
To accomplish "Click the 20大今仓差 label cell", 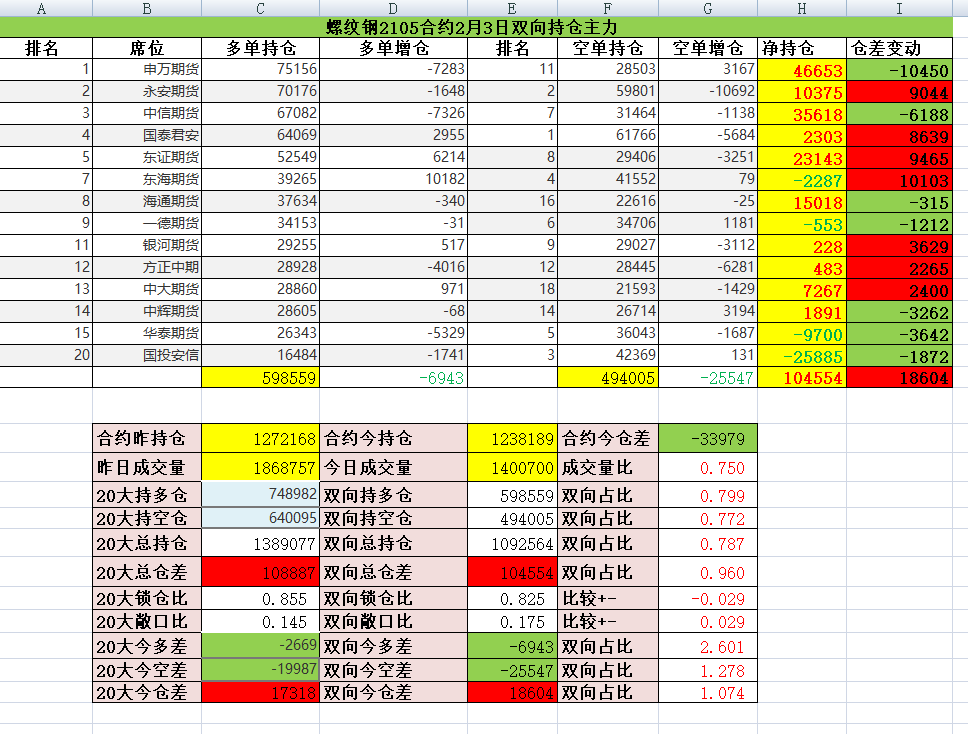I will click(x=147, y=693).
